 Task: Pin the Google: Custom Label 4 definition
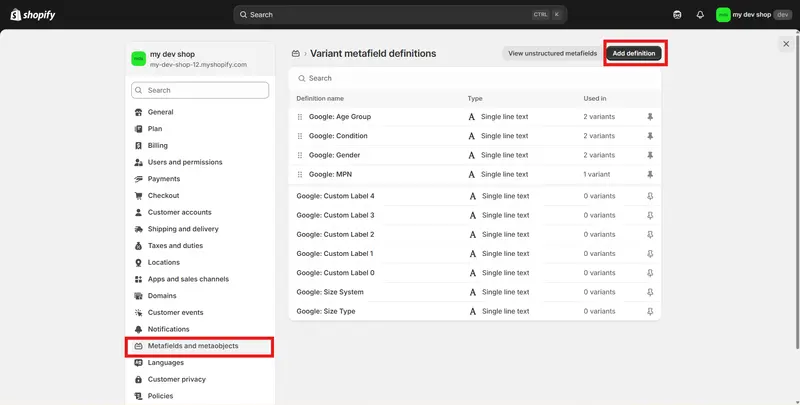[650, 196]
